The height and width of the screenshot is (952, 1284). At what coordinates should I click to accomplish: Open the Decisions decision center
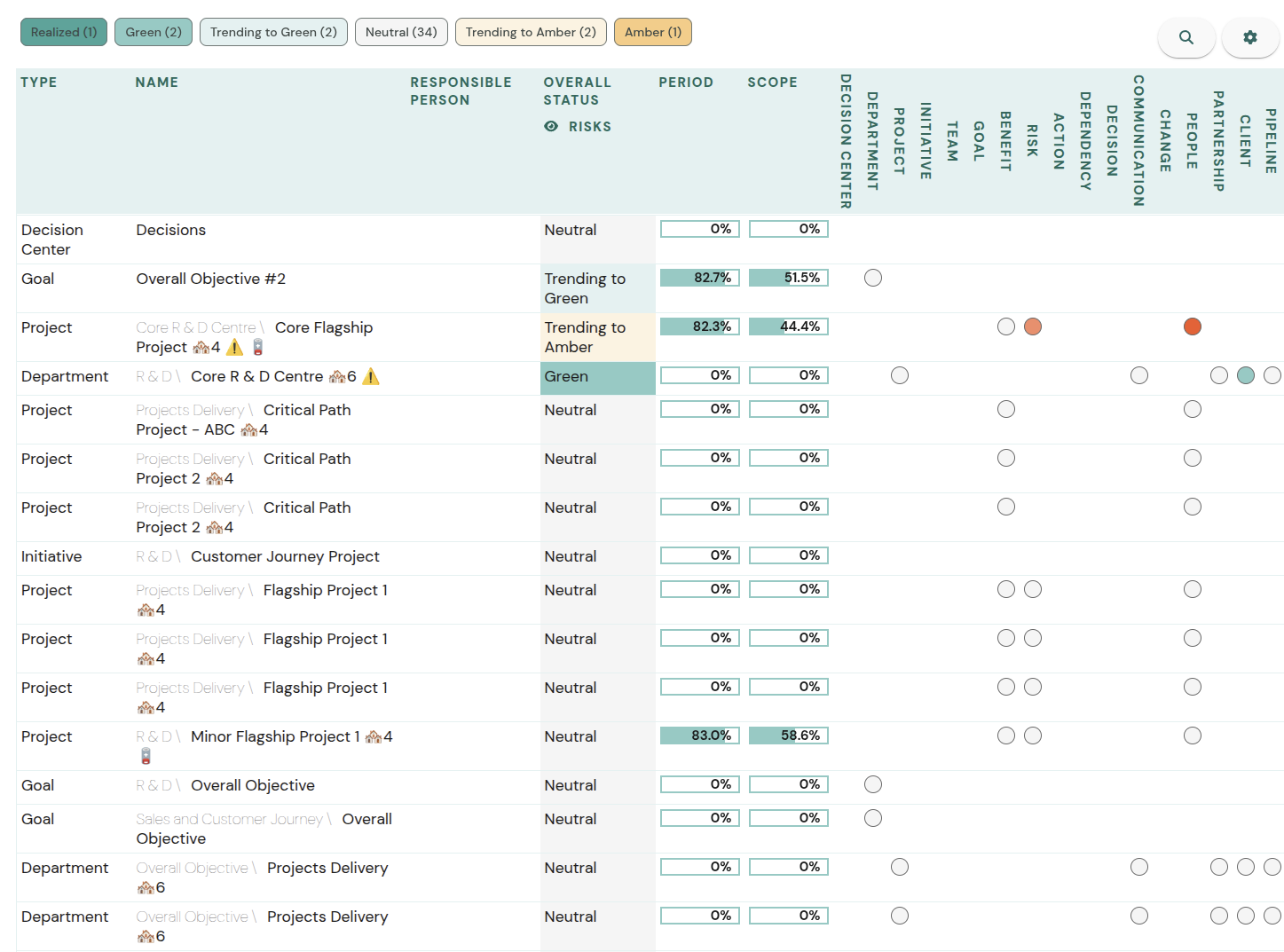coord(171,230)
